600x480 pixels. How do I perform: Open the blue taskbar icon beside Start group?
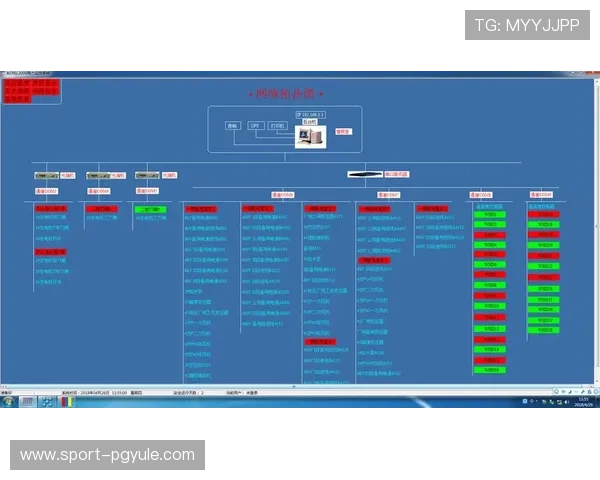[47, 402]
